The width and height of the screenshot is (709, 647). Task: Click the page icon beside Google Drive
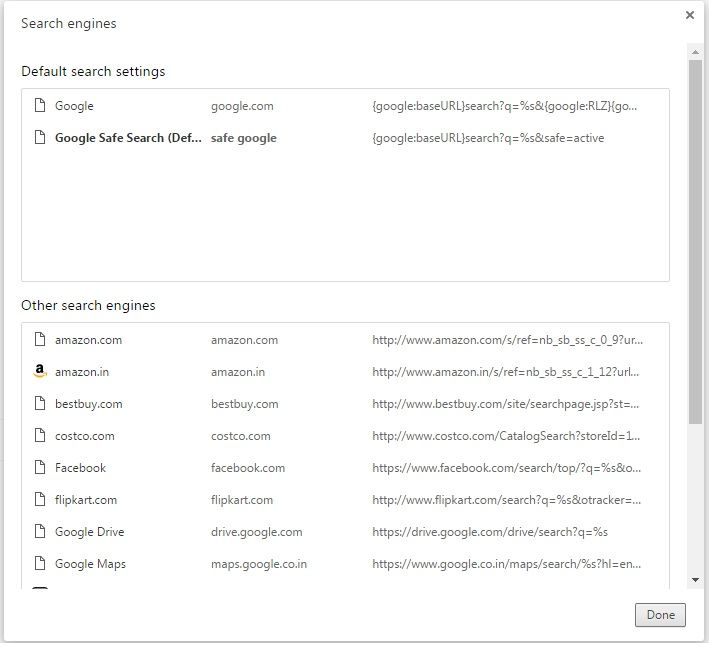(40, 532)
